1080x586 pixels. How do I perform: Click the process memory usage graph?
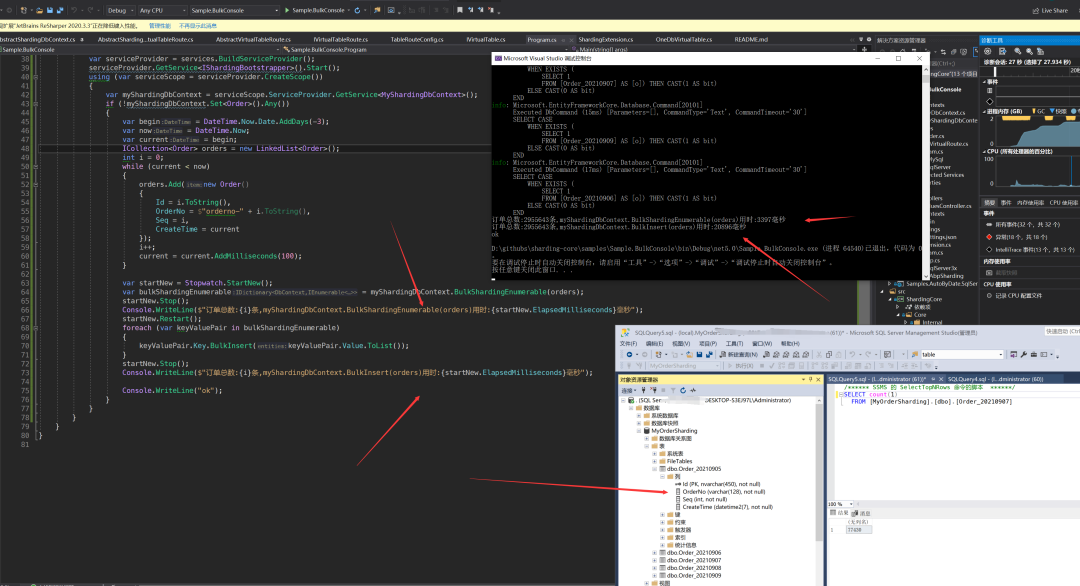point(1038,131)
